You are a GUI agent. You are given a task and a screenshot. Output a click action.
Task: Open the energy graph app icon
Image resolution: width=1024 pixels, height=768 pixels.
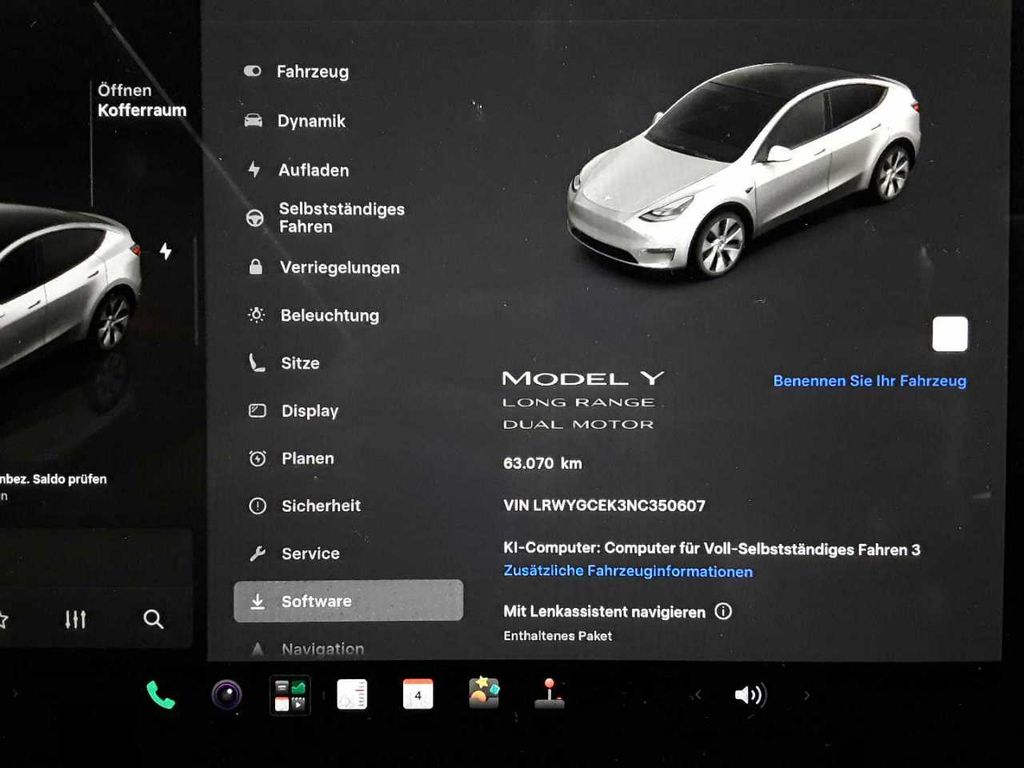(352, 694)
